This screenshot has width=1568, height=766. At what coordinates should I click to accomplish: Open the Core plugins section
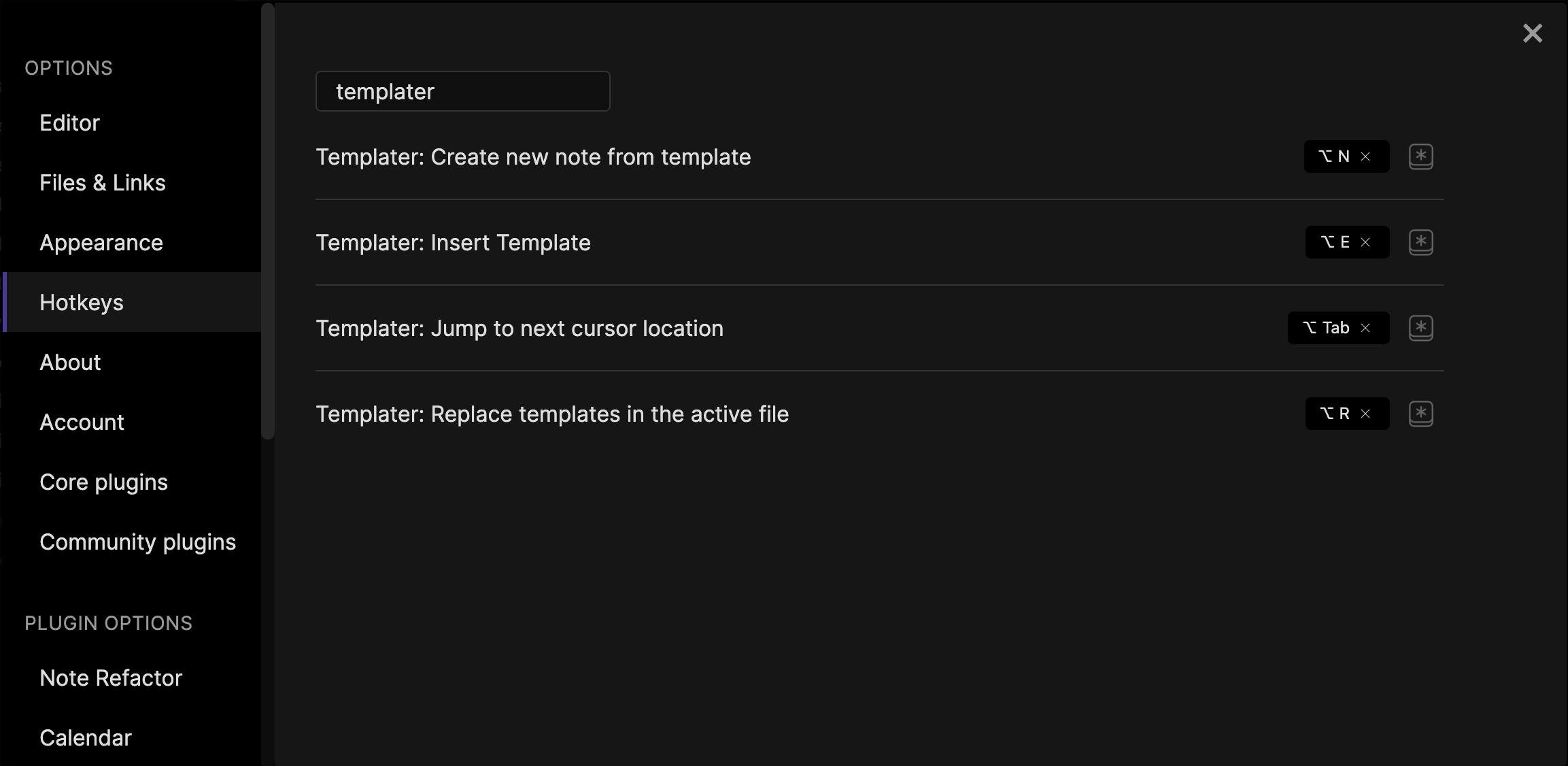tap(103, 482)
